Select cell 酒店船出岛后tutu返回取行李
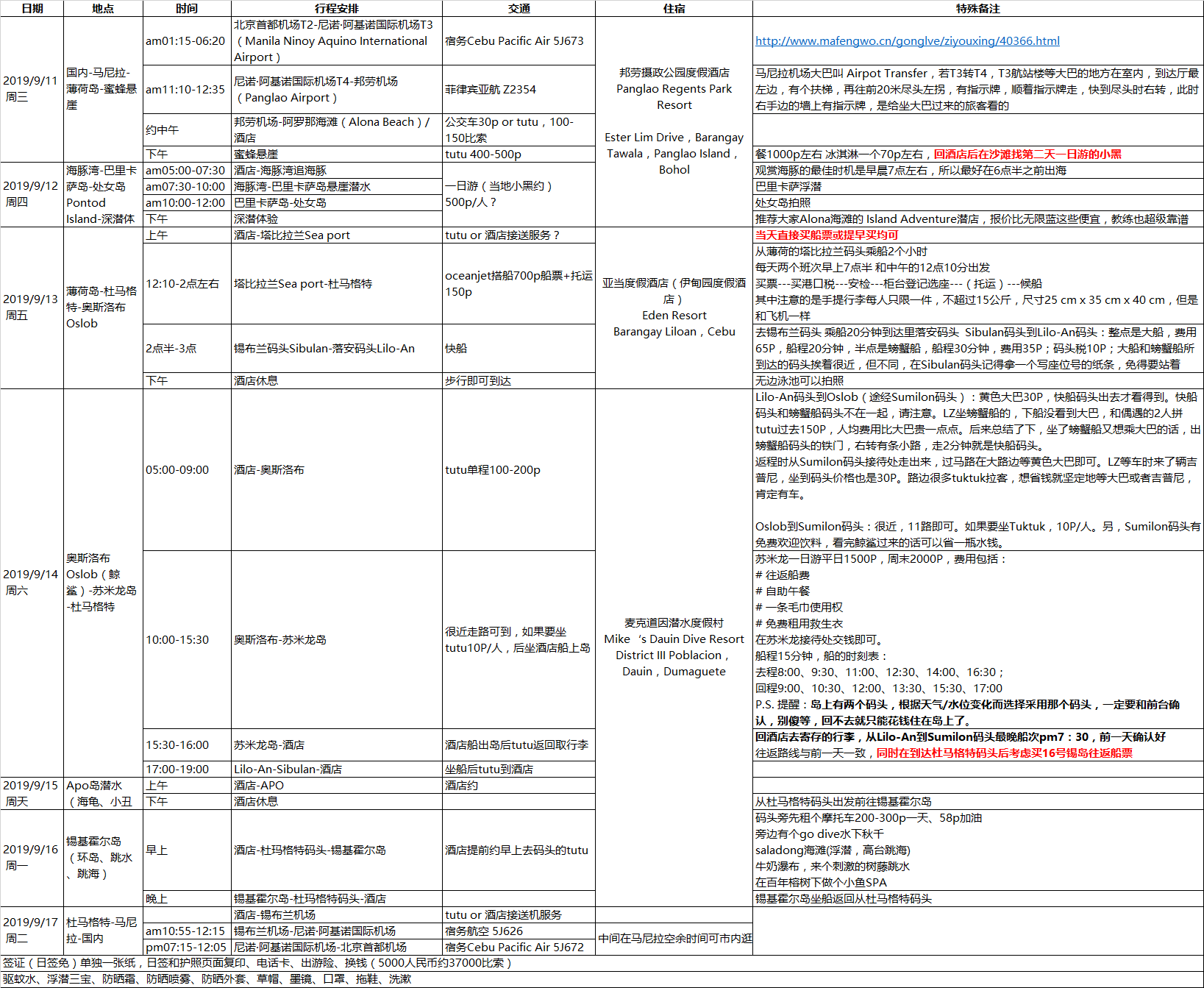The width and height of the screenshot is (1204, 988). (x=519, y=745)
